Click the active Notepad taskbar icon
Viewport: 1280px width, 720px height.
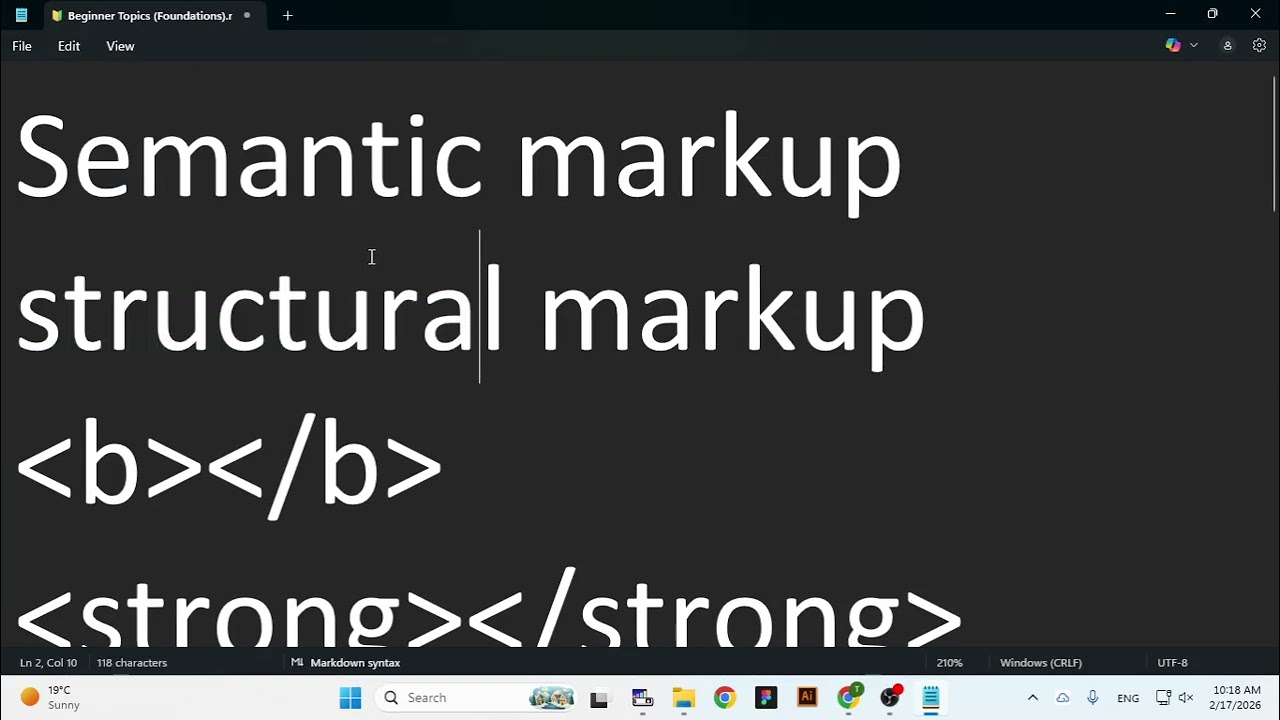click(931, 698)
